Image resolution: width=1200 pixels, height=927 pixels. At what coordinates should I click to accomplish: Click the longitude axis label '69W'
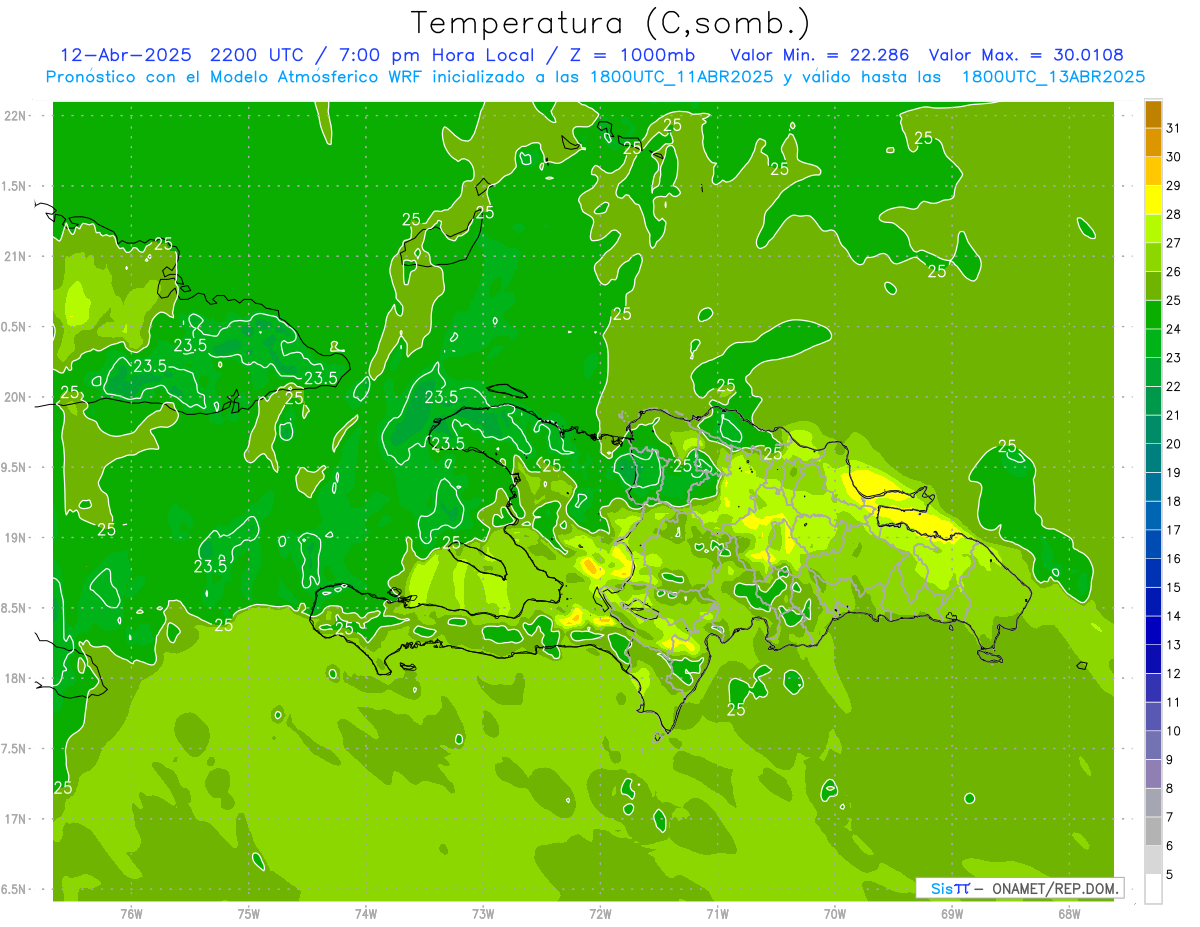point(952,913)
